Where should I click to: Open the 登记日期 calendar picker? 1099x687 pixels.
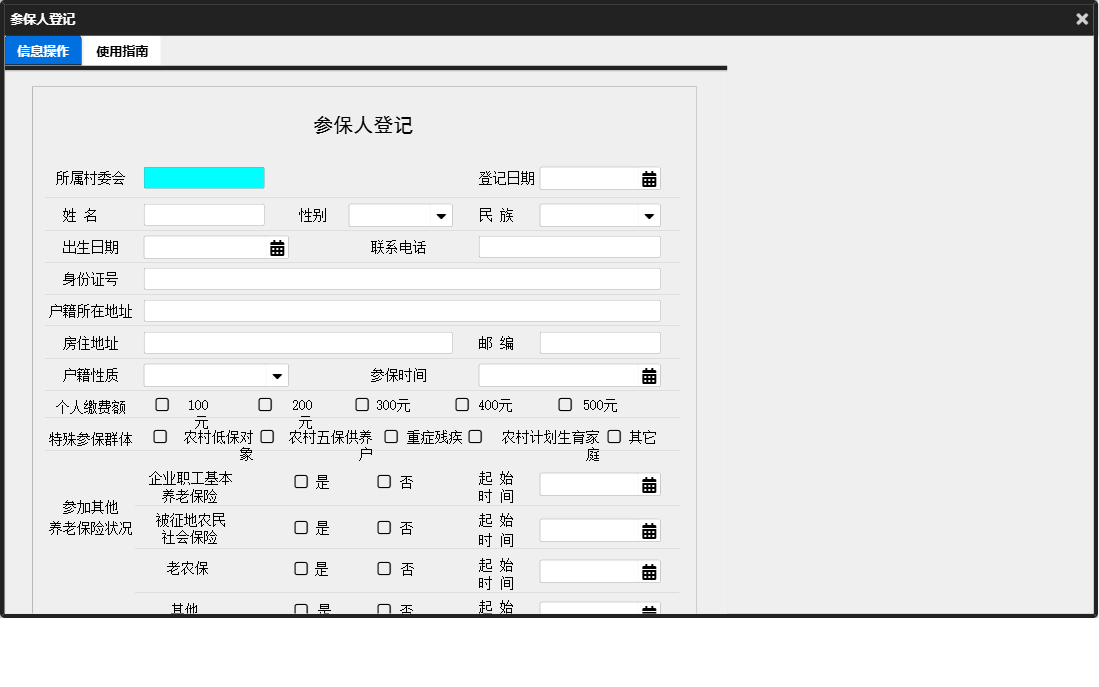tap(650, 178)
